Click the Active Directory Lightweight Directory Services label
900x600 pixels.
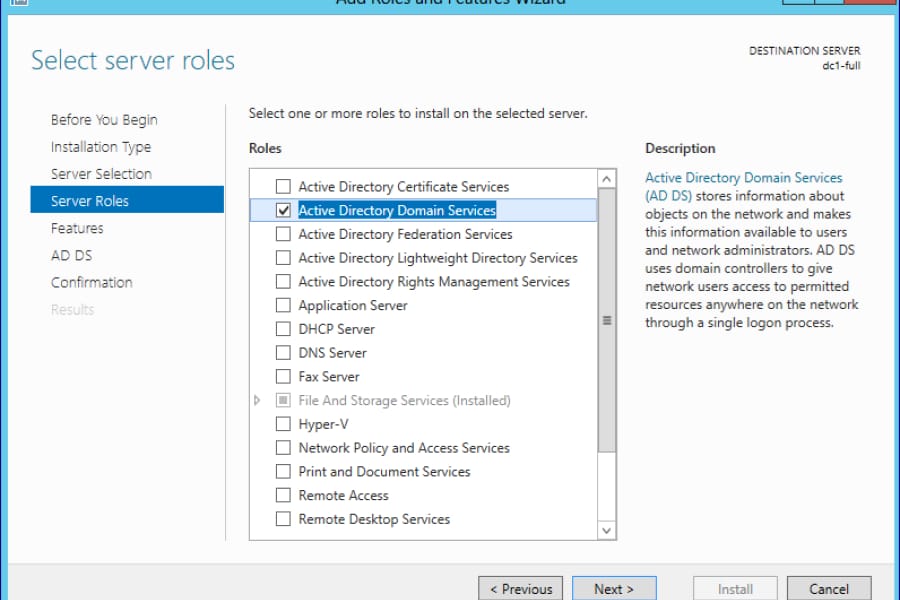coord(438,258)
